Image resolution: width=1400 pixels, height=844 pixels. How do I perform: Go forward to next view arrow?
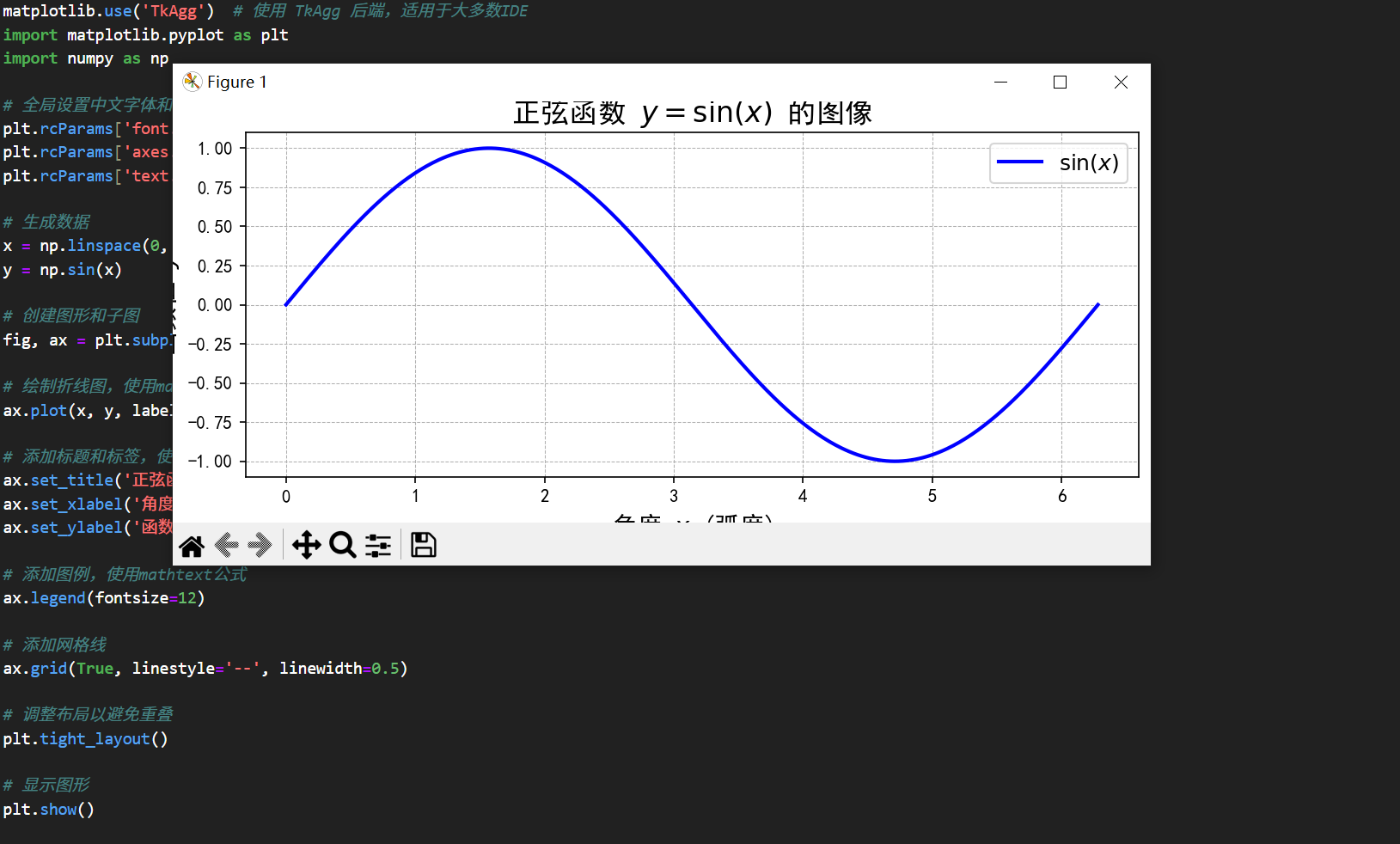pyautogui.click(x=260, y=545)
